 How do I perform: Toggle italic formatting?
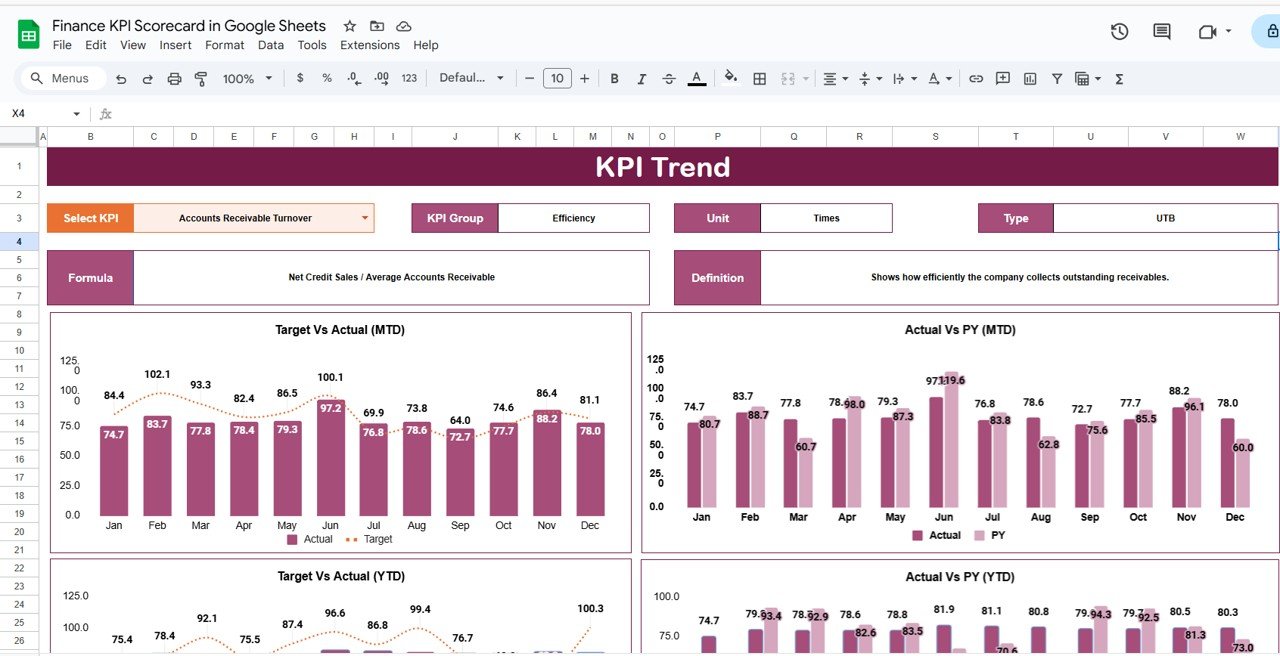point(641,79)
